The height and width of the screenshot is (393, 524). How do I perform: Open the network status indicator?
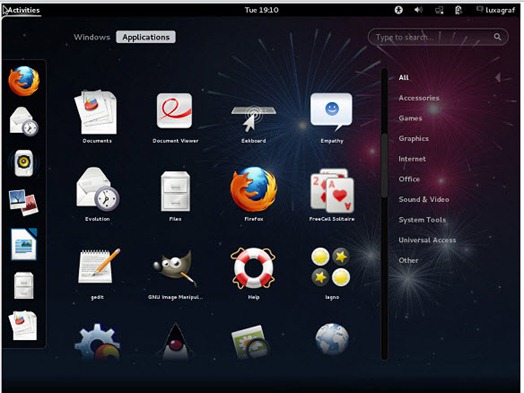[439, 10]
